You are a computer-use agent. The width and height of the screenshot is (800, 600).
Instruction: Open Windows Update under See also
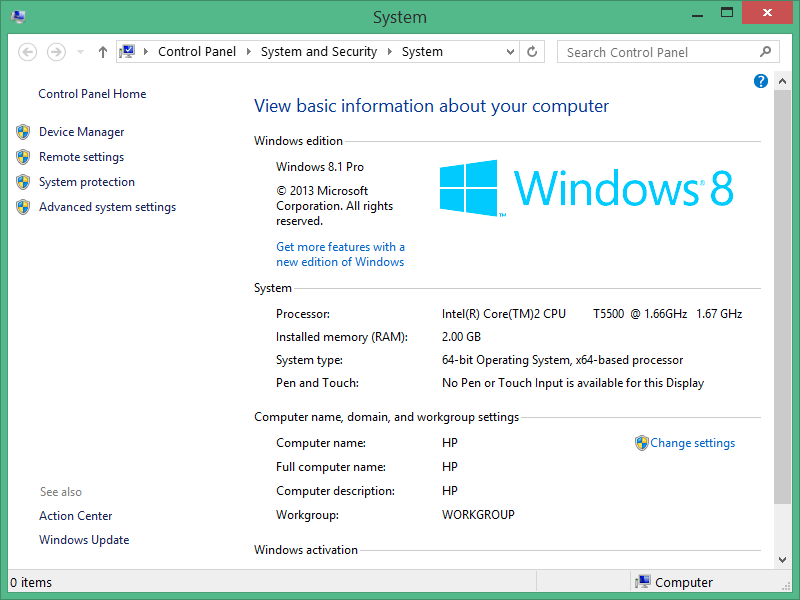[84, 540]
